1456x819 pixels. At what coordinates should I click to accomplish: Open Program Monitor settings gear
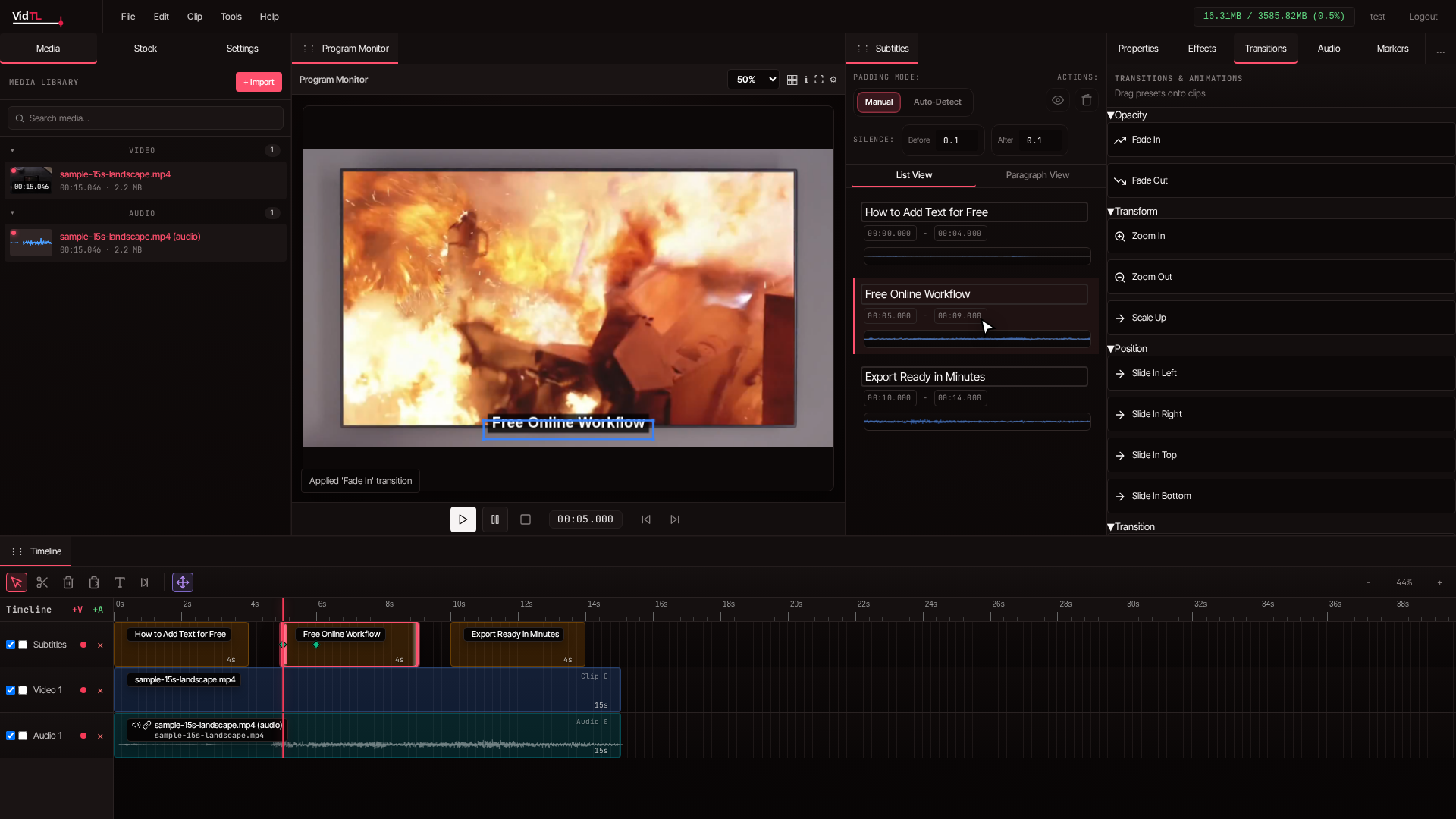tap(833, 80)
